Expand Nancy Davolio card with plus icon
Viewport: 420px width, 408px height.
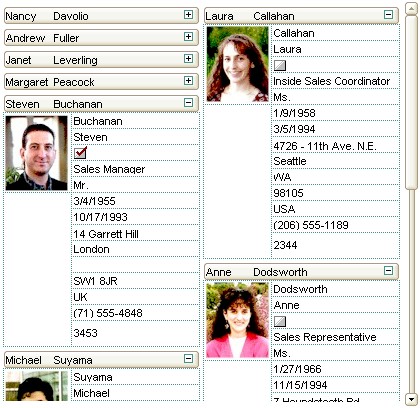[x=188, y=15]
